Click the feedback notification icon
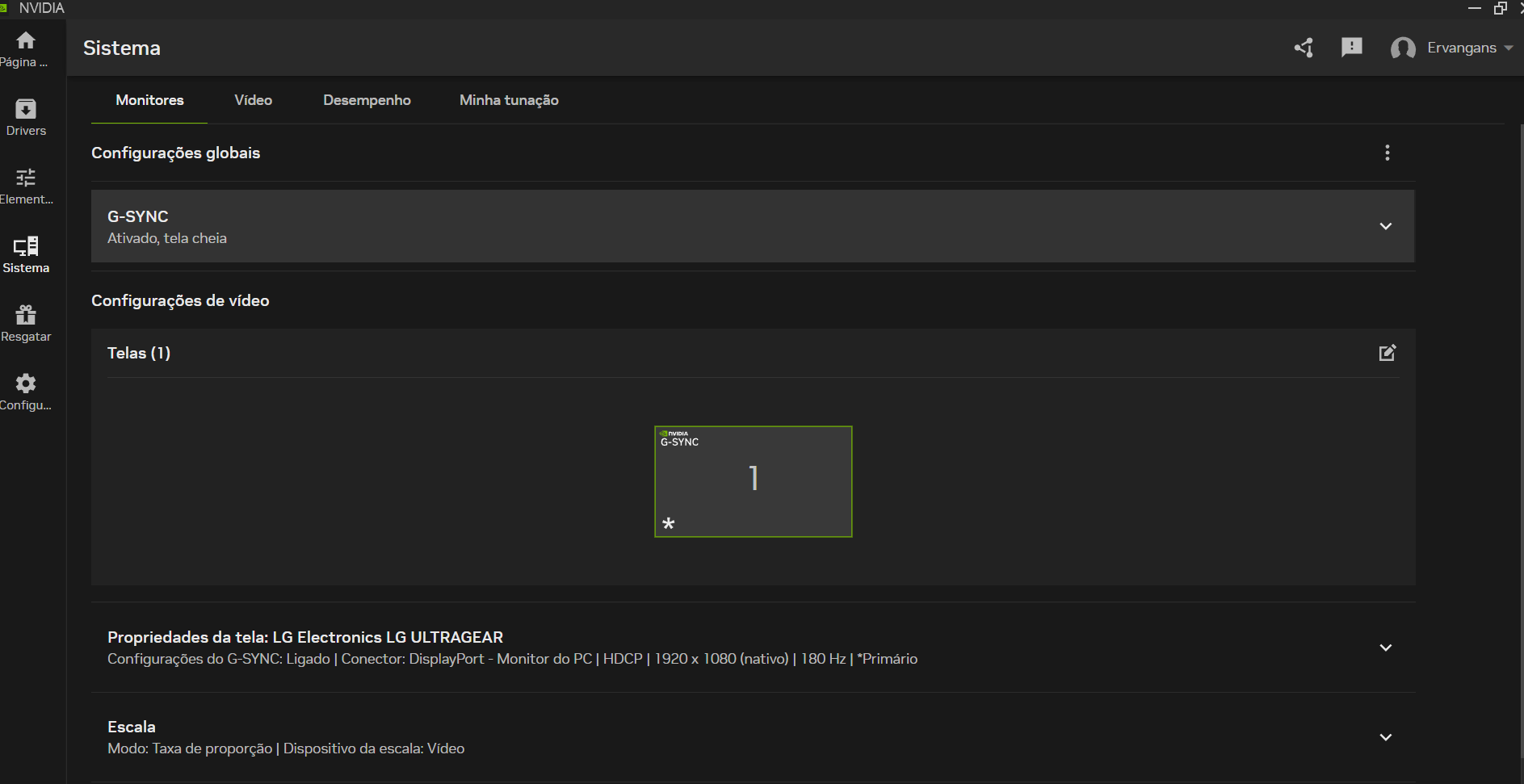 tap(1352, 48)
